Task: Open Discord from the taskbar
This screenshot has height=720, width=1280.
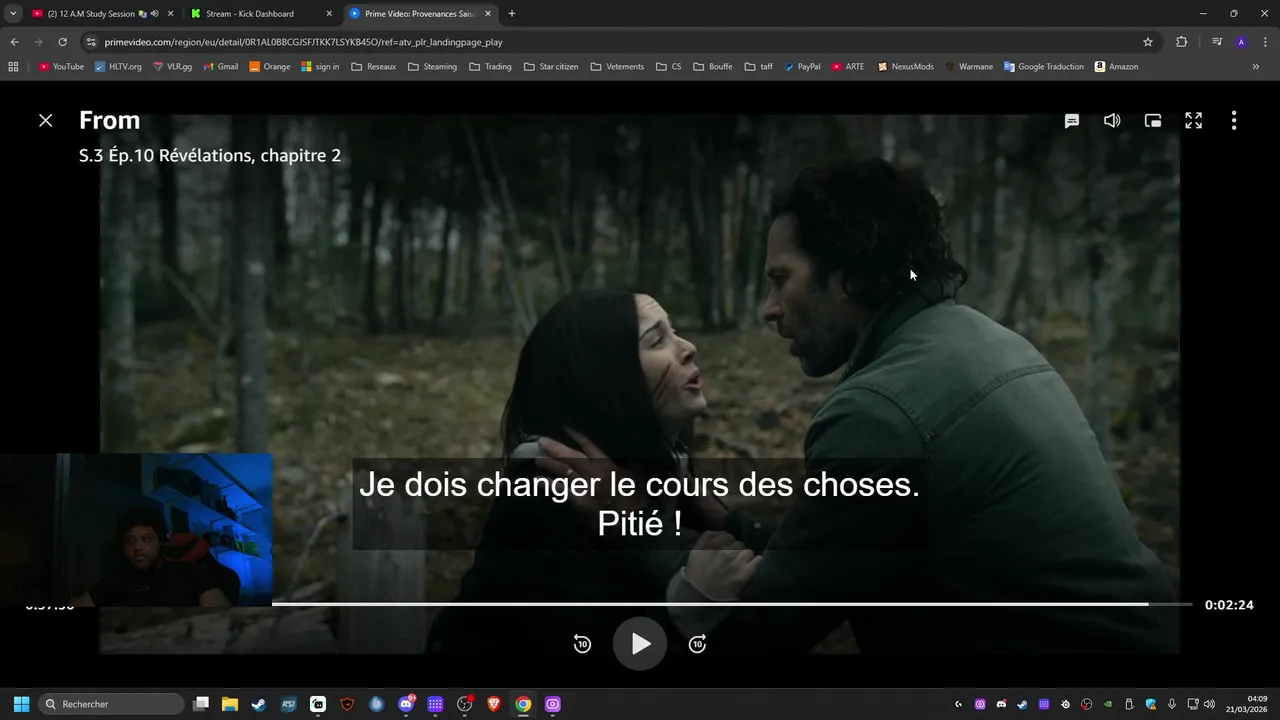Action: [406, 704]
